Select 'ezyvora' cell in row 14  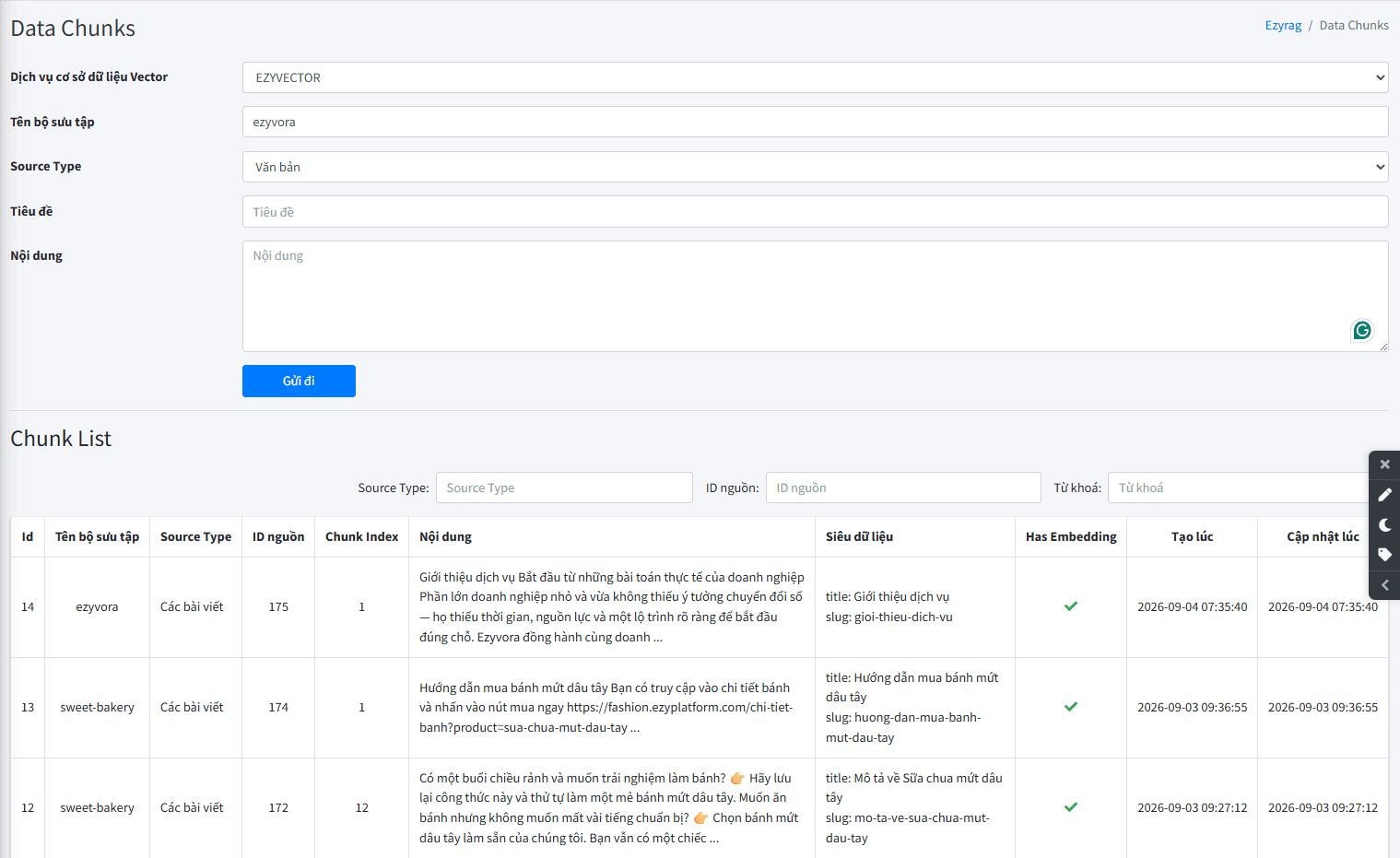97,606
